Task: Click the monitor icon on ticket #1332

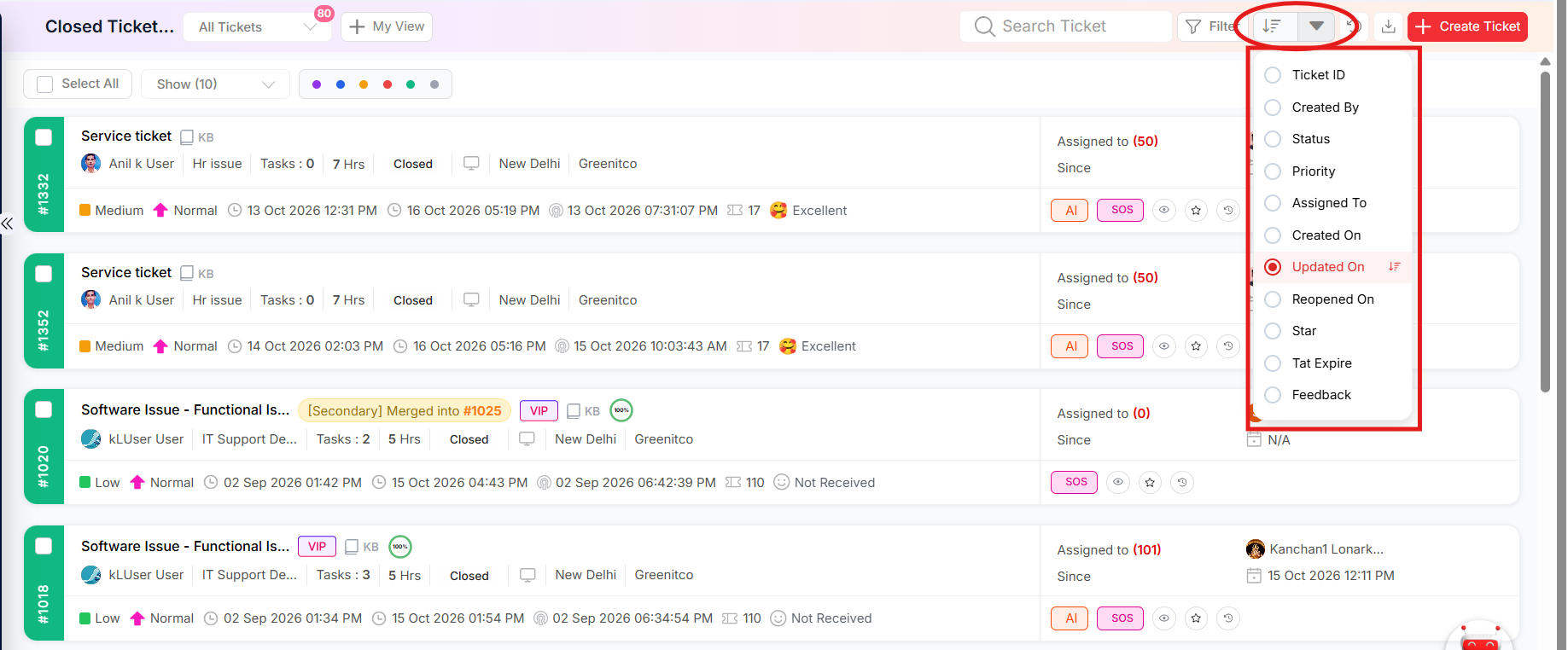Action: 471,163
